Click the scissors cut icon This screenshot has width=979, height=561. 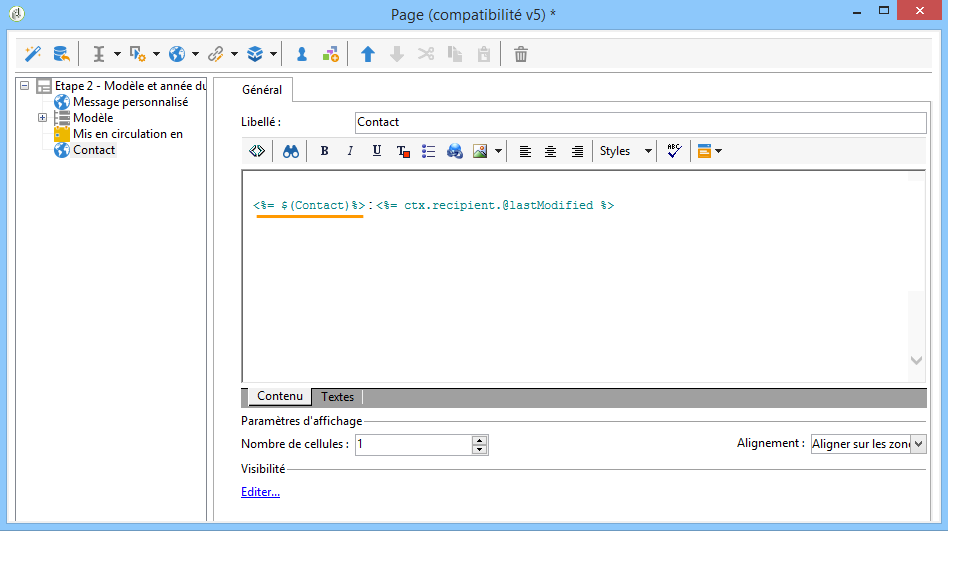[x=426, y=54]
